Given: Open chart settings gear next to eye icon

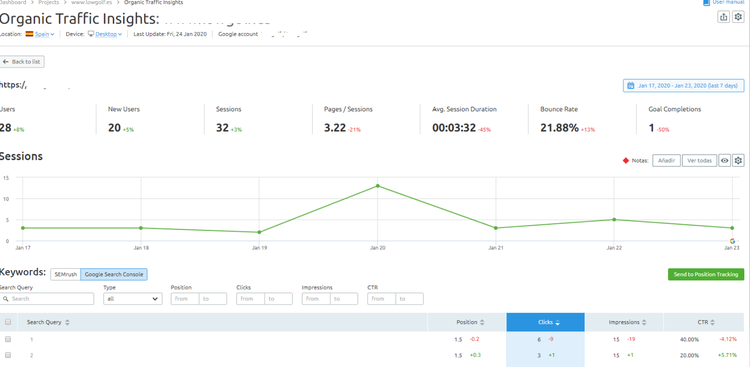Looking at the screenshot, I should point(739,161).
